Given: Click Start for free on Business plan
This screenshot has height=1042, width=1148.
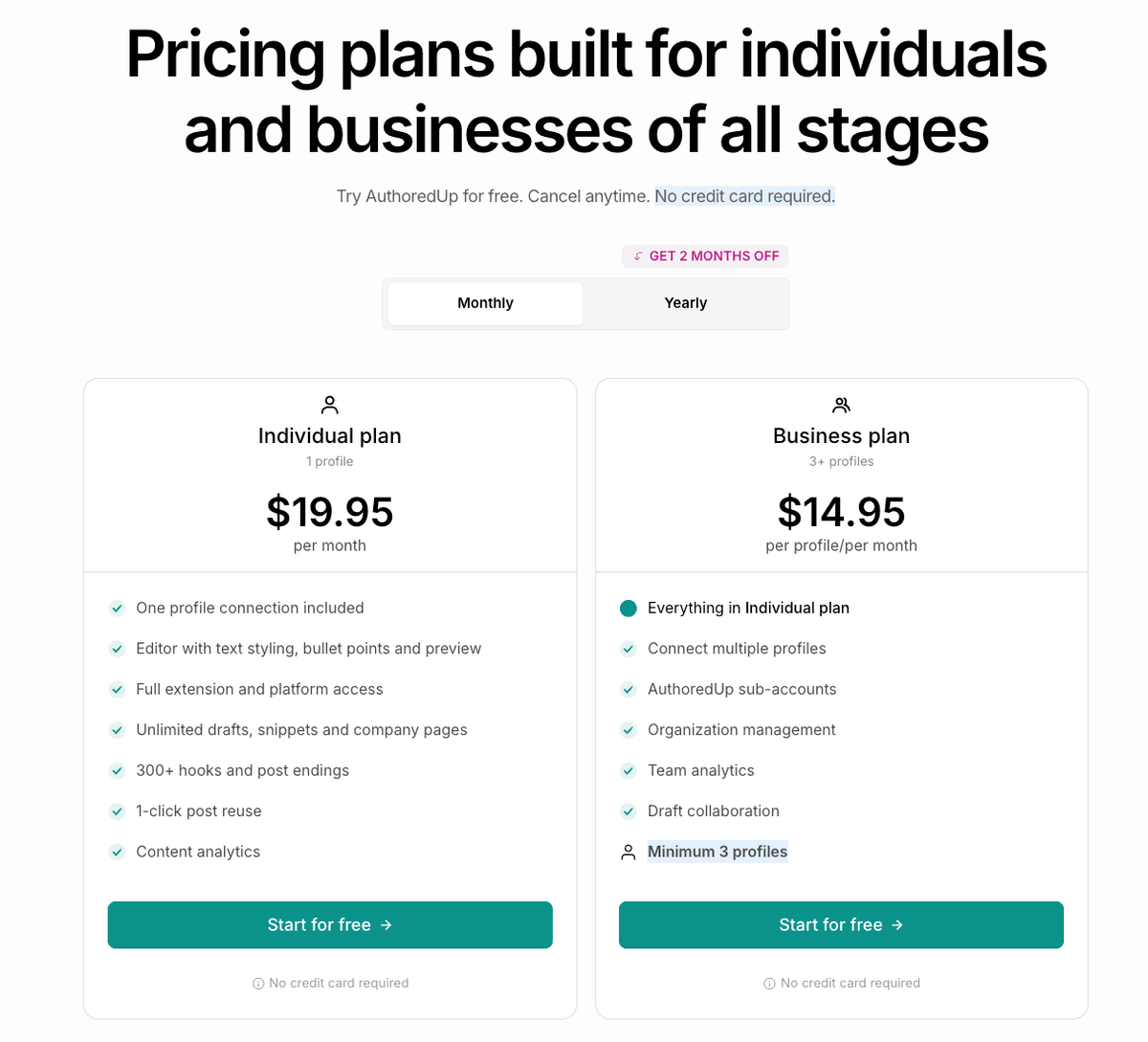Looking at the screenshot, I should 841,924.
